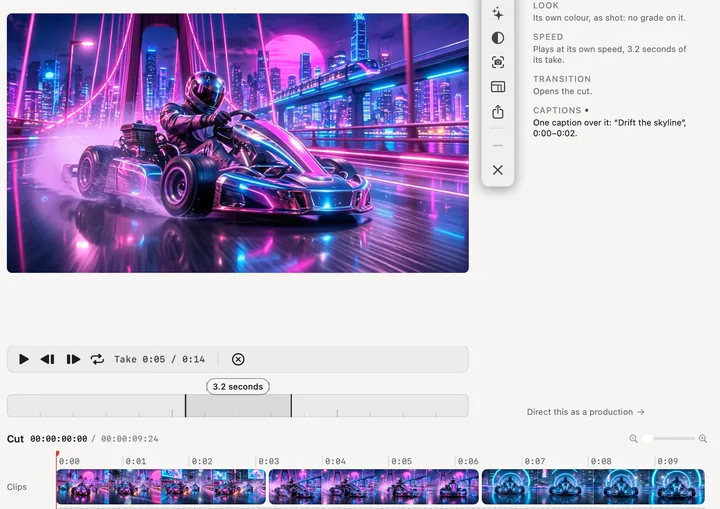
Task: Play the take
Action: [24, 359]
